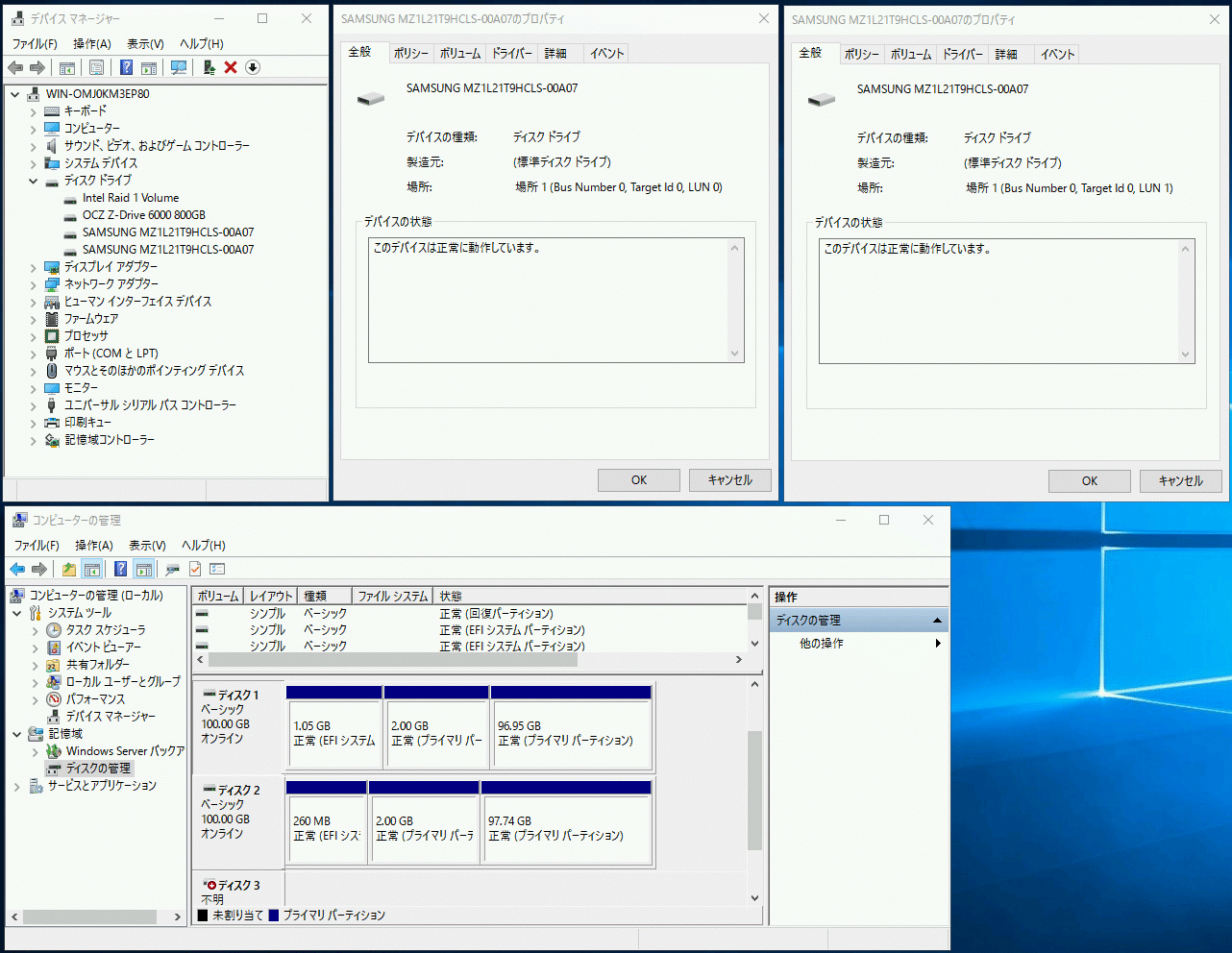Viewport: 1232px width, 953px height.
Task: Click OK in left Samsung properties dialog
Action: [638, 480]
